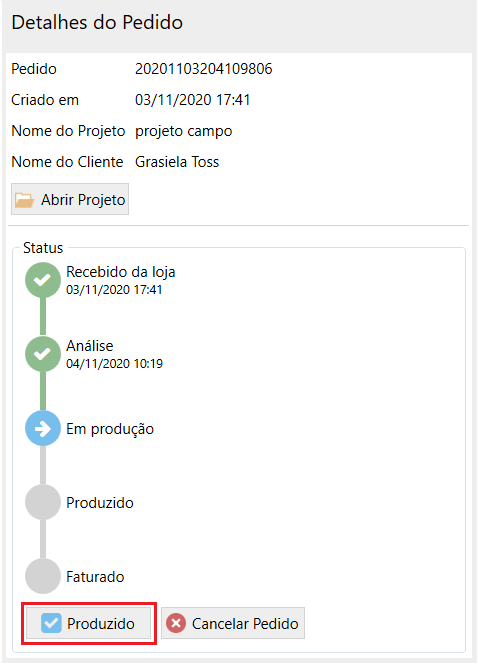The image size is (478, 664).
Task: Click the Em produção status label
Action: coord(110,429)
